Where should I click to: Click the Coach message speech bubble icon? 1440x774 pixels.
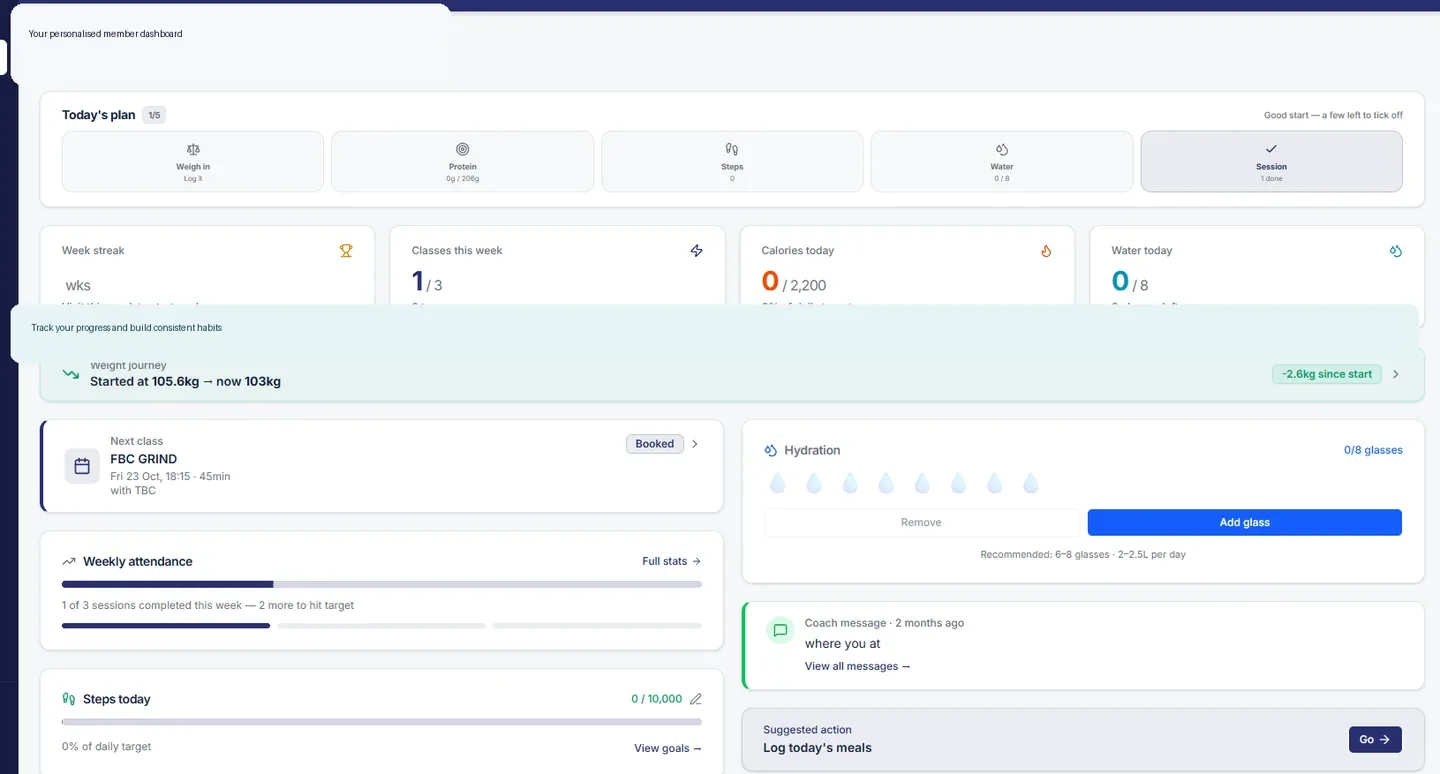tap(780, 630)
